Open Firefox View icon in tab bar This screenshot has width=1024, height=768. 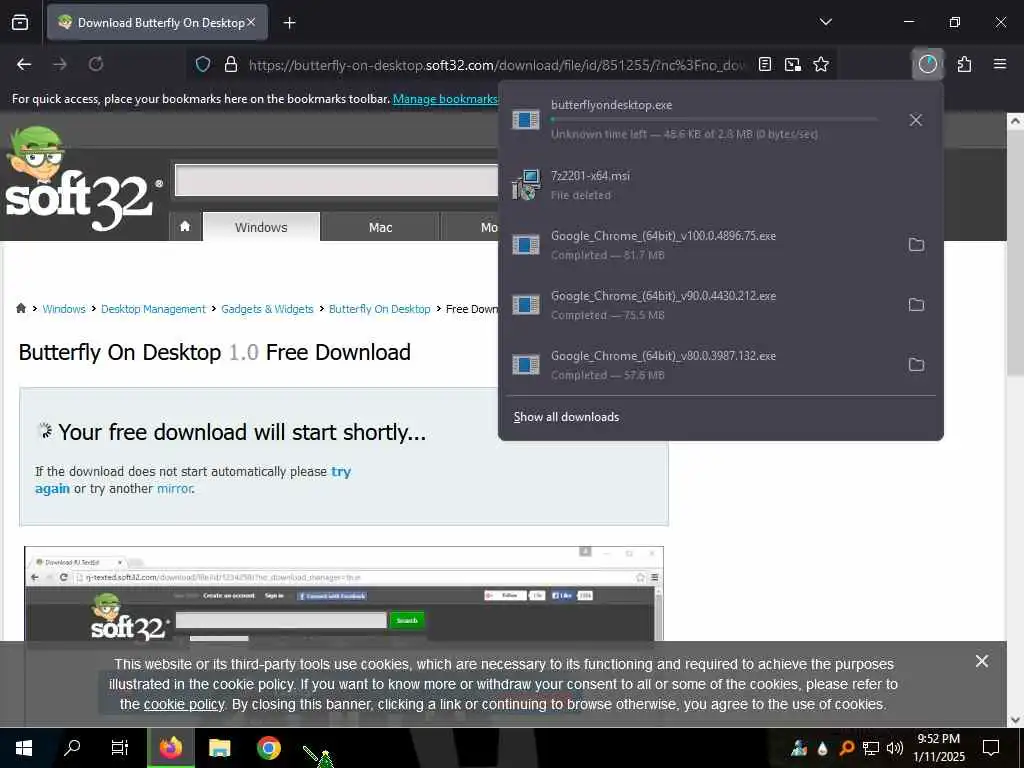[20, 22]
